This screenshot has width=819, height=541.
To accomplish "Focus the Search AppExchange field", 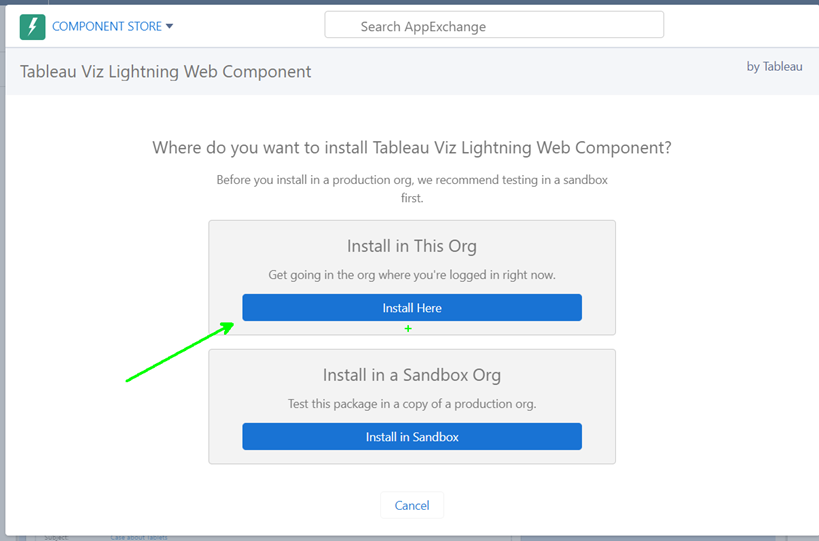I will click(494, 26).
